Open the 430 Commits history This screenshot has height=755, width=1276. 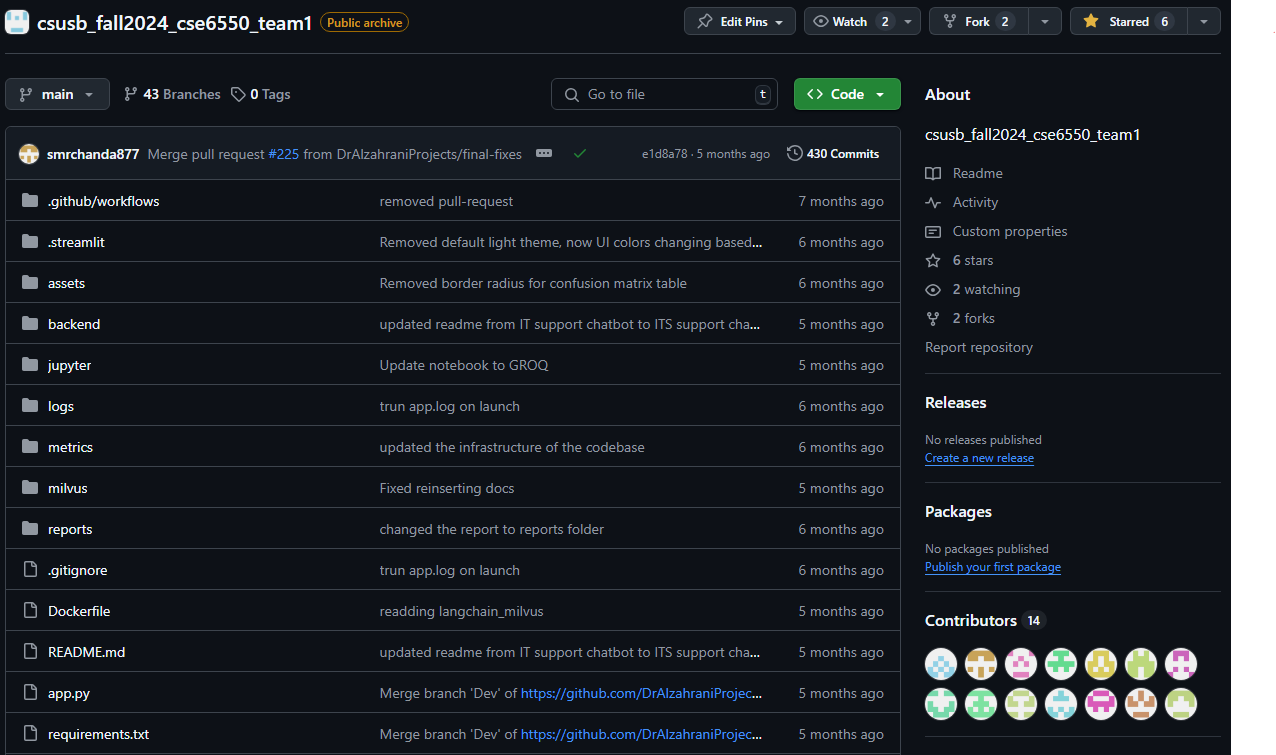click(833, 154)
